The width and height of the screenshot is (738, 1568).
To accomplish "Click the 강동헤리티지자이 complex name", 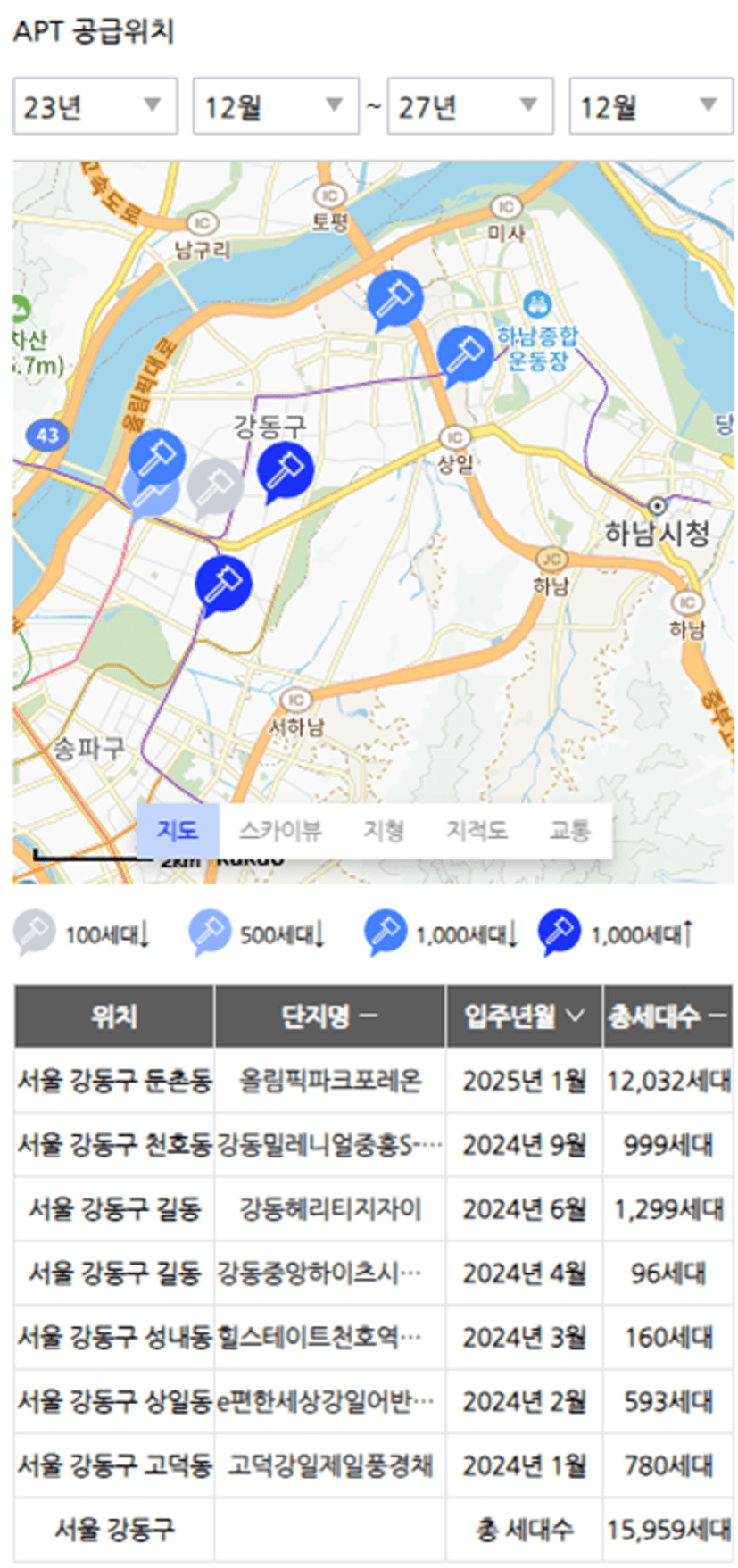I will pyautogui.click(x=330, y=1209).
